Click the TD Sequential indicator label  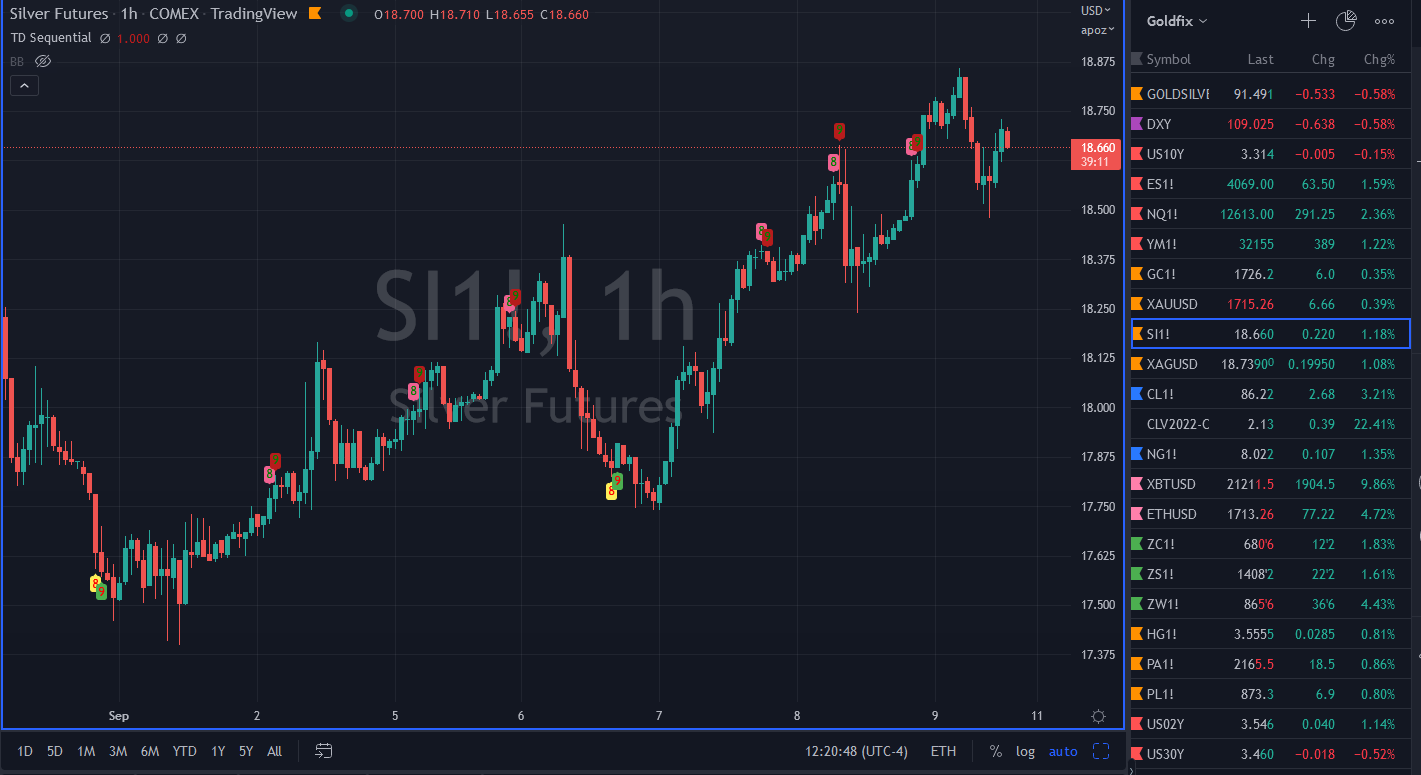[x=51, y=38]
